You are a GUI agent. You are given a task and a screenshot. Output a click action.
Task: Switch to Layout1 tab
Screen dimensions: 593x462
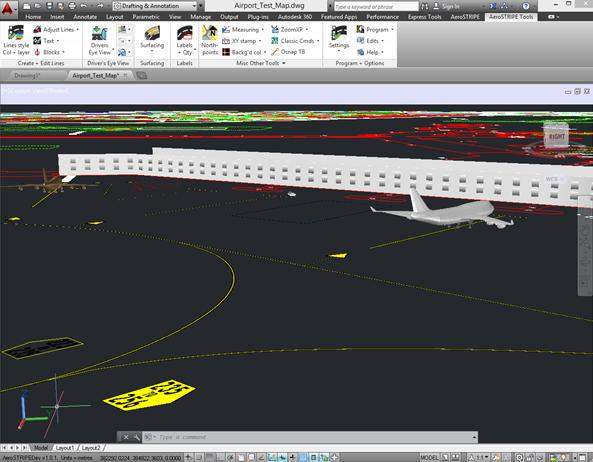tap(65, 448)
